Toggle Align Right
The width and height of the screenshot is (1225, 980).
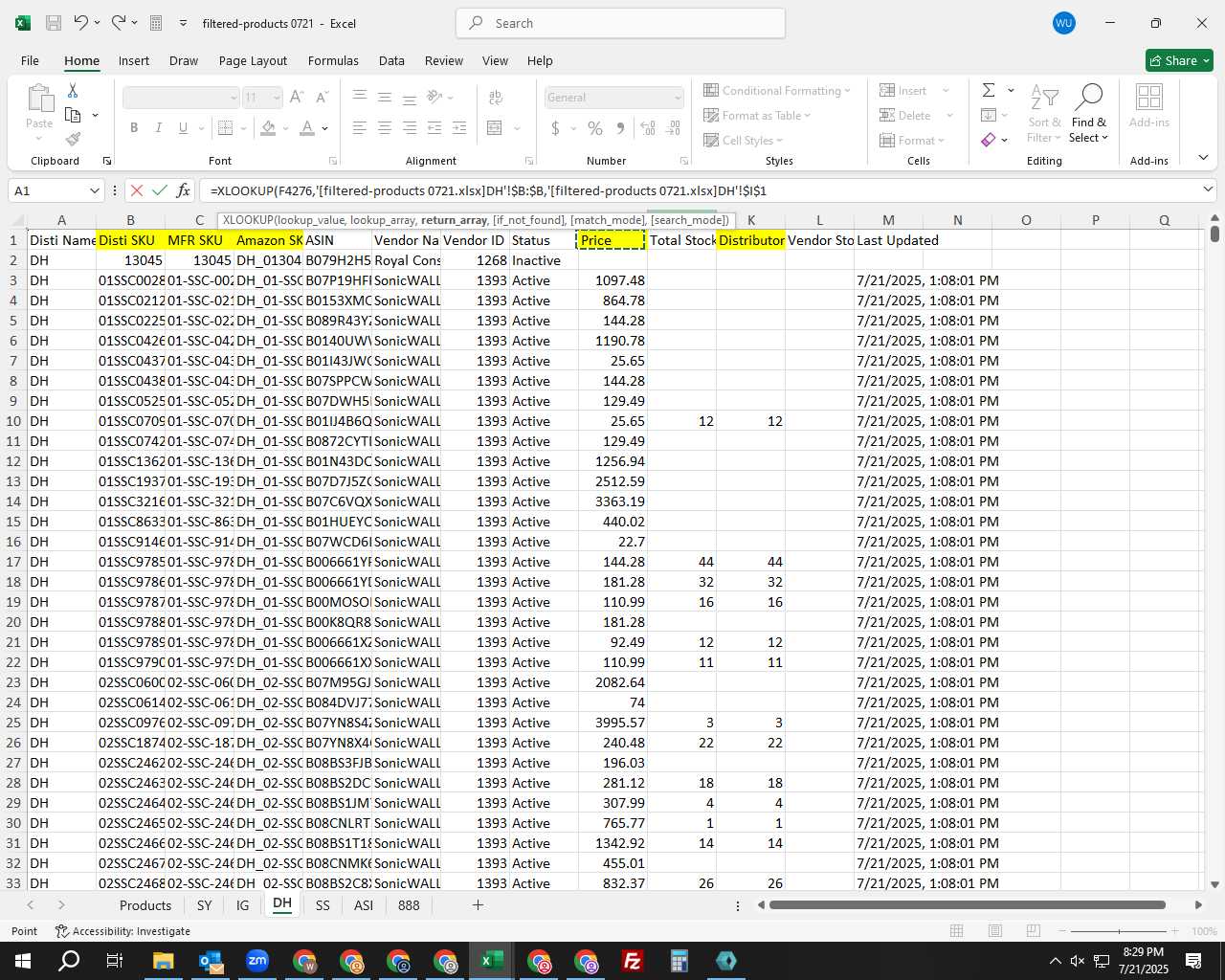click(x=409, y=127)
